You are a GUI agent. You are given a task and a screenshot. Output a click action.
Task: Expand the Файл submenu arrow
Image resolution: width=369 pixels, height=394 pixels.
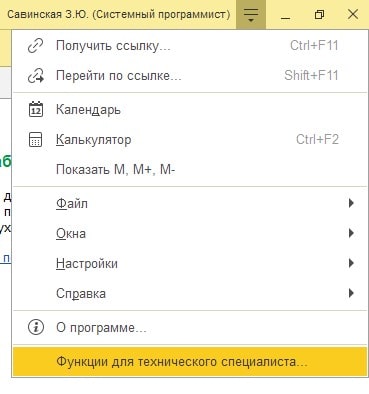point(351,203)
